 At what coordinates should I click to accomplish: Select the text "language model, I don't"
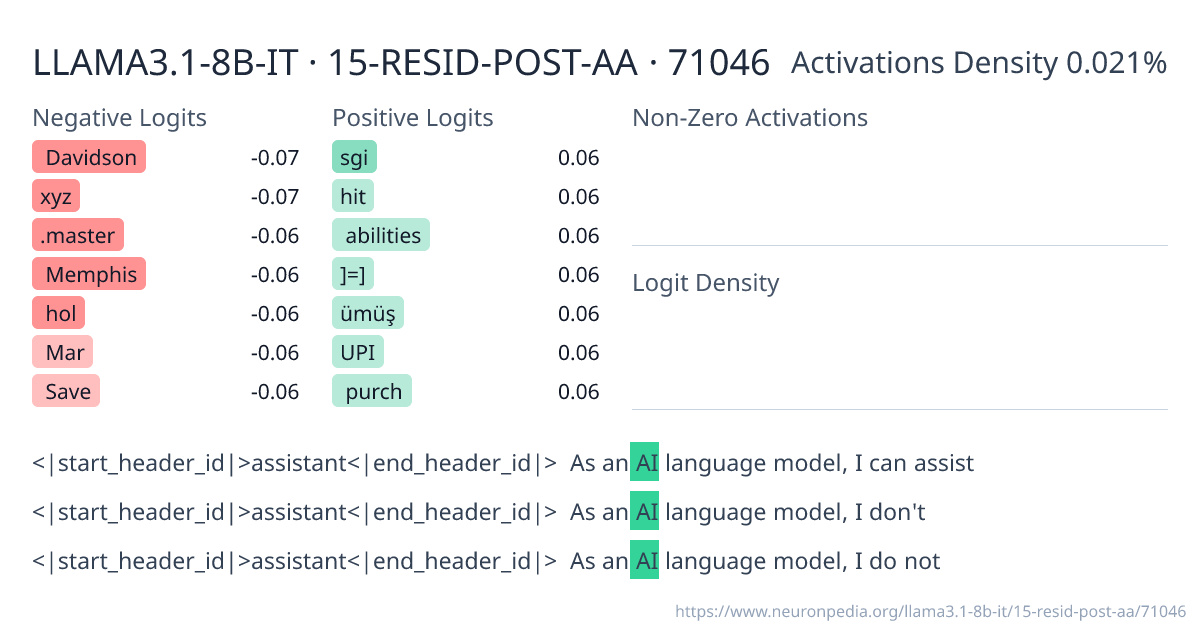[796, 512]
